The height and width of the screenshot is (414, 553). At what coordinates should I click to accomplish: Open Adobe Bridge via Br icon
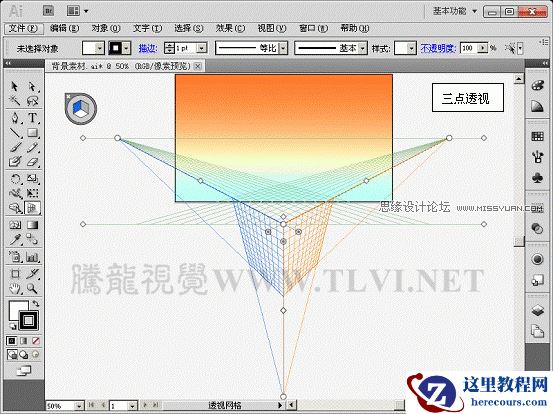[48, 11]
